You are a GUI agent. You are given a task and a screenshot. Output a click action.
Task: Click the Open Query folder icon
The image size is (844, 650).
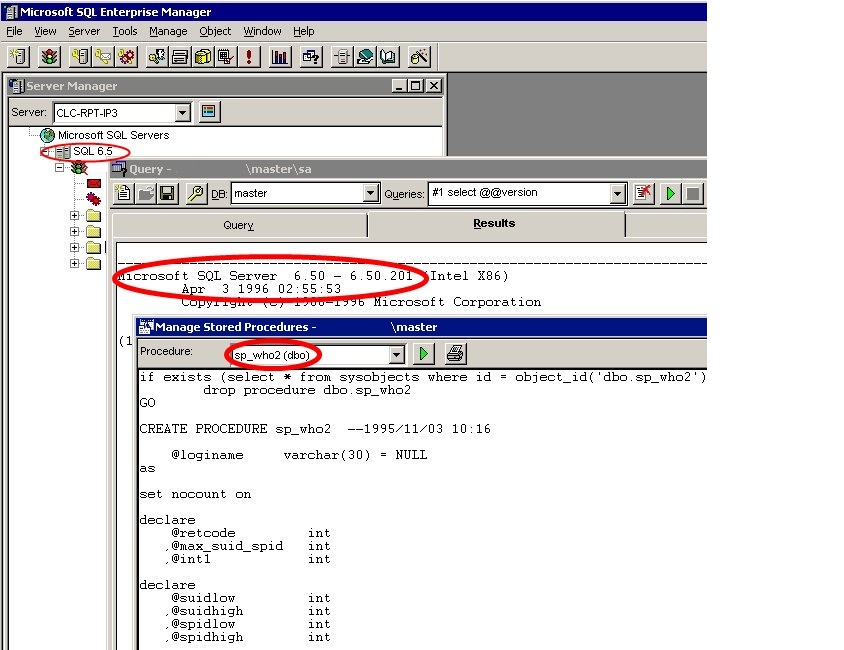click(146, 193)
